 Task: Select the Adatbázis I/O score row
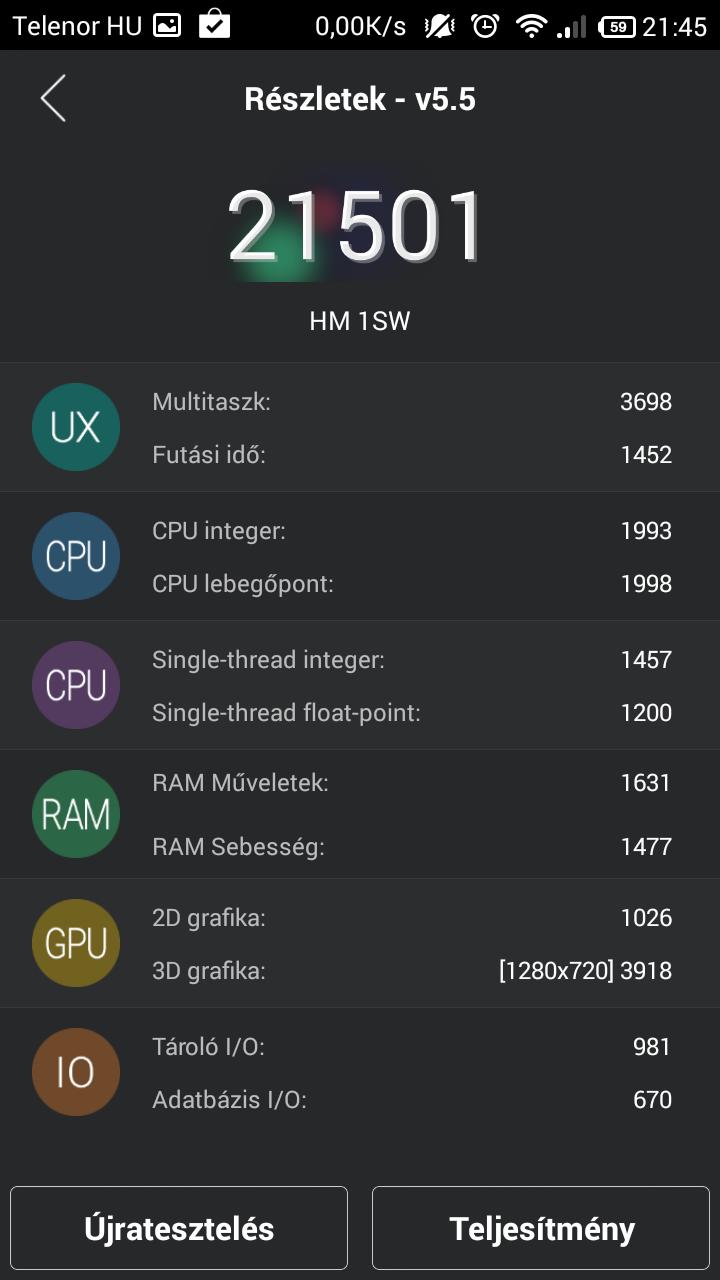[412, 1100]
